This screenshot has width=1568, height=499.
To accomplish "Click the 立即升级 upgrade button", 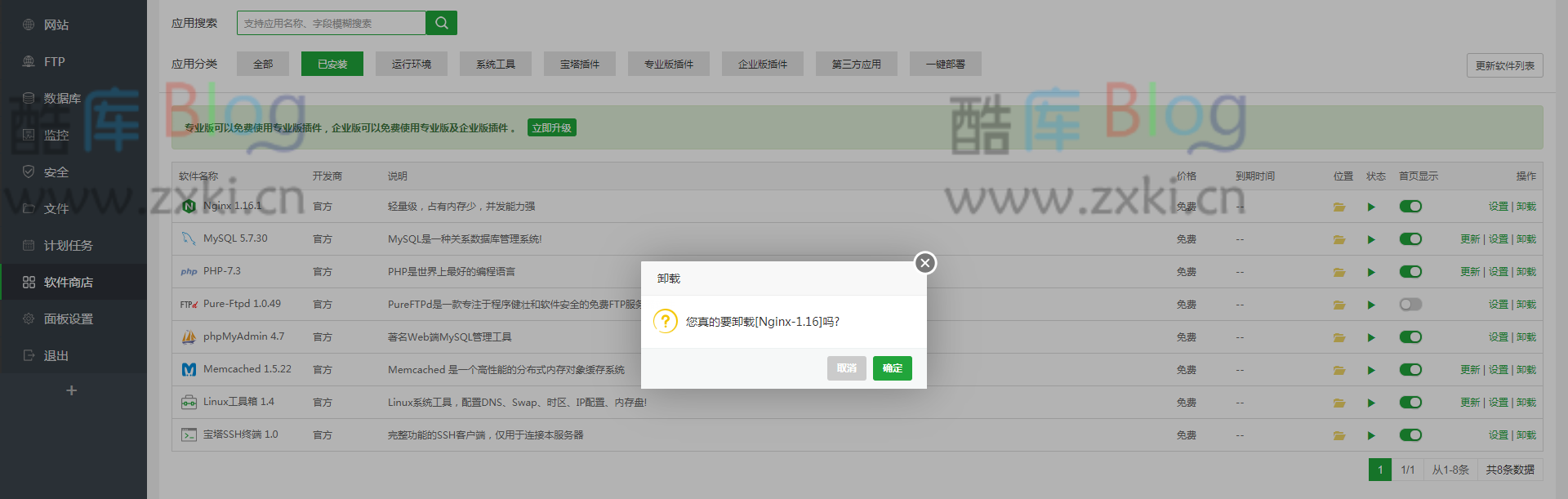I will [552, 127].
